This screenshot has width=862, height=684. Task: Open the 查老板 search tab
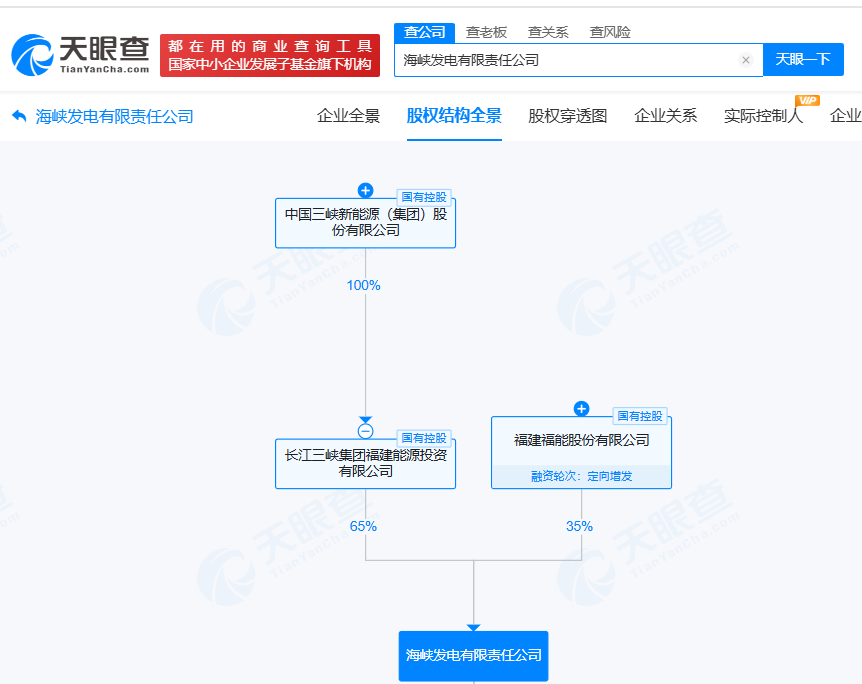(x=487, y=32)
